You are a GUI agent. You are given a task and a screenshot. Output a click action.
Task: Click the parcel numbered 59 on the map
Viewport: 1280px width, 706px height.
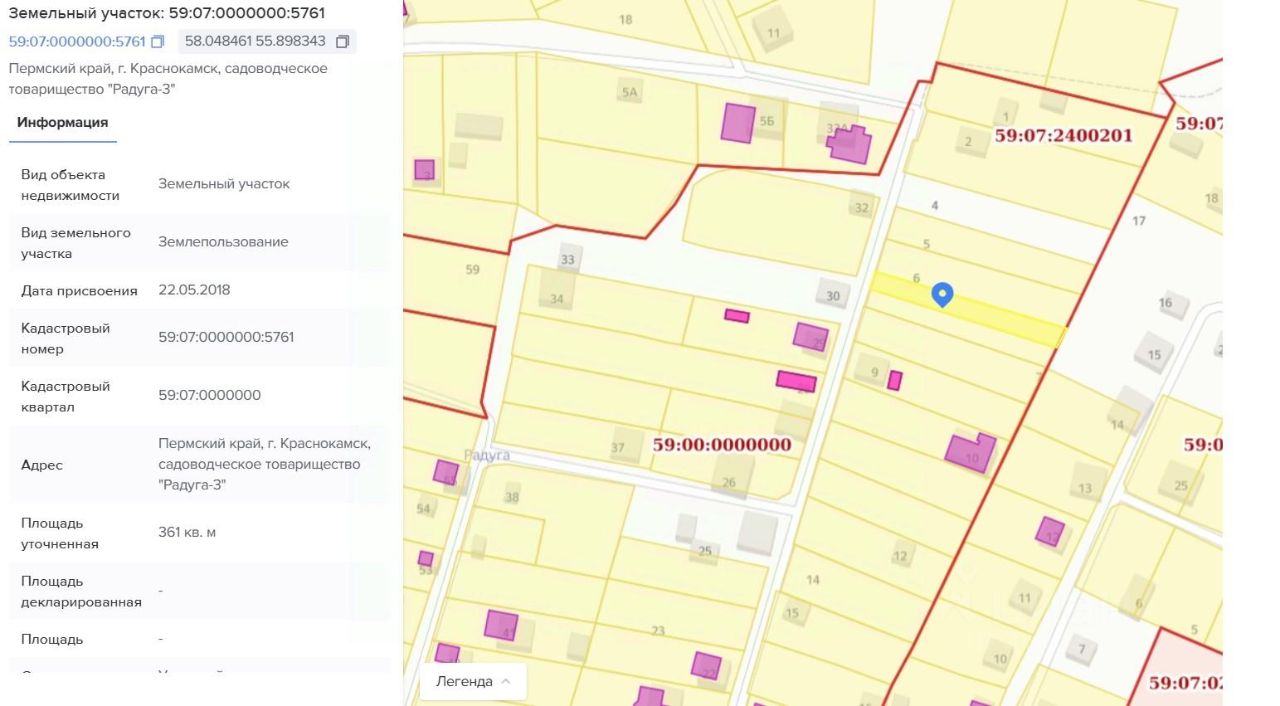pyautogui.click(x=473, y=270)
